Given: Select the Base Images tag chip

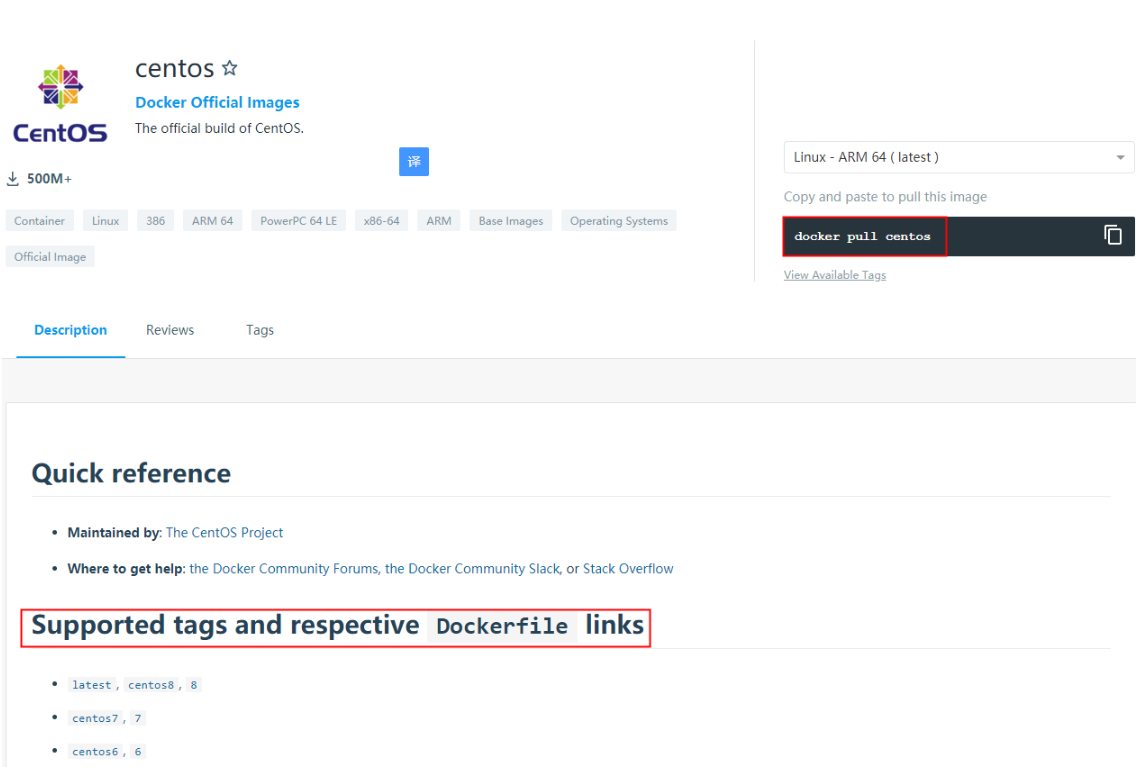Looking at the screenshot, I should 511,220.
